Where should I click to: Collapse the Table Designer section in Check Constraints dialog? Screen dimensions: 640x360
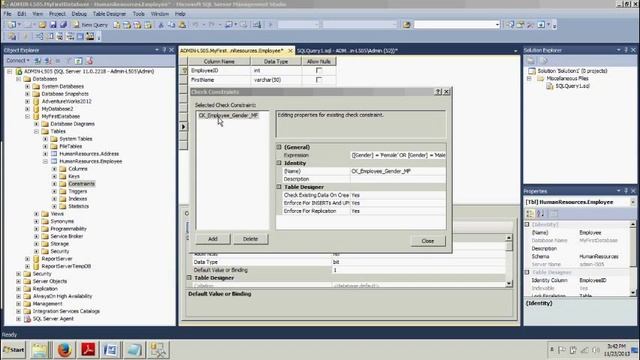click(279, 187)
